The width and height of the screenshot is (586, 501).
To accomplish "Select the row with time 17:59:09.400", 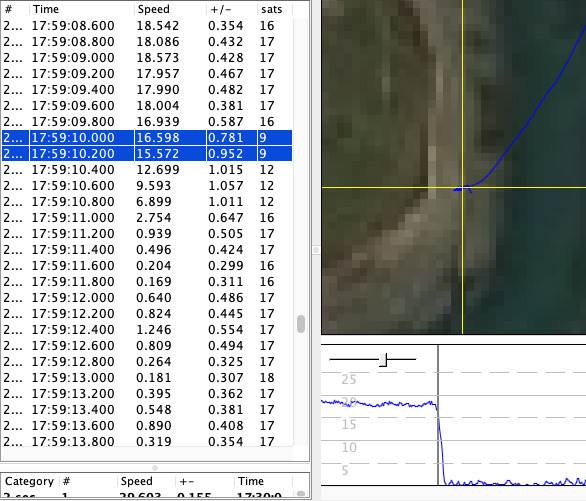I will click(147, 90).
